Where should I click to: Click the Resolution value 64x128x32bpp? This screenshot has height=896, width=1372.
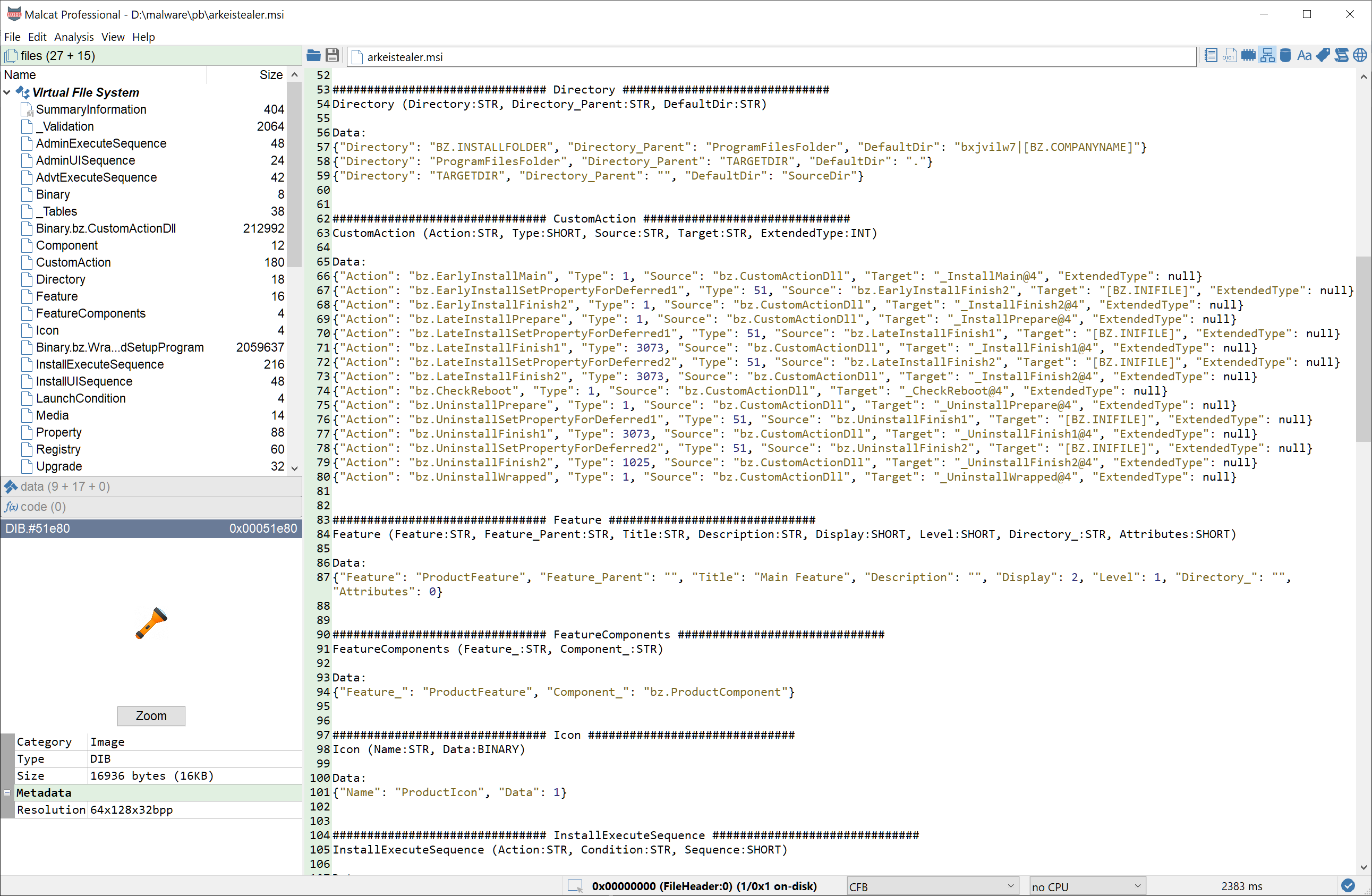pyautogui.click(x=131, y=809)
